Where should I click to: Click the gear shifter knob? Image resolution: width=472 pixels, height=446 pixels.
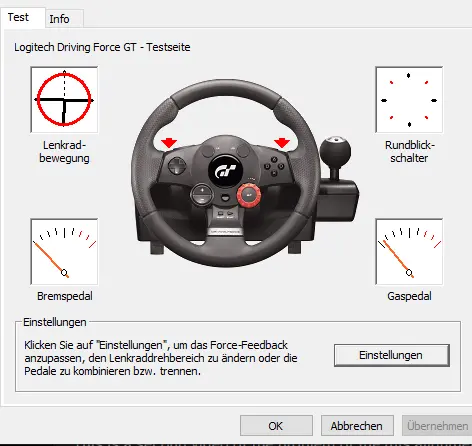[x=335, y=151]
